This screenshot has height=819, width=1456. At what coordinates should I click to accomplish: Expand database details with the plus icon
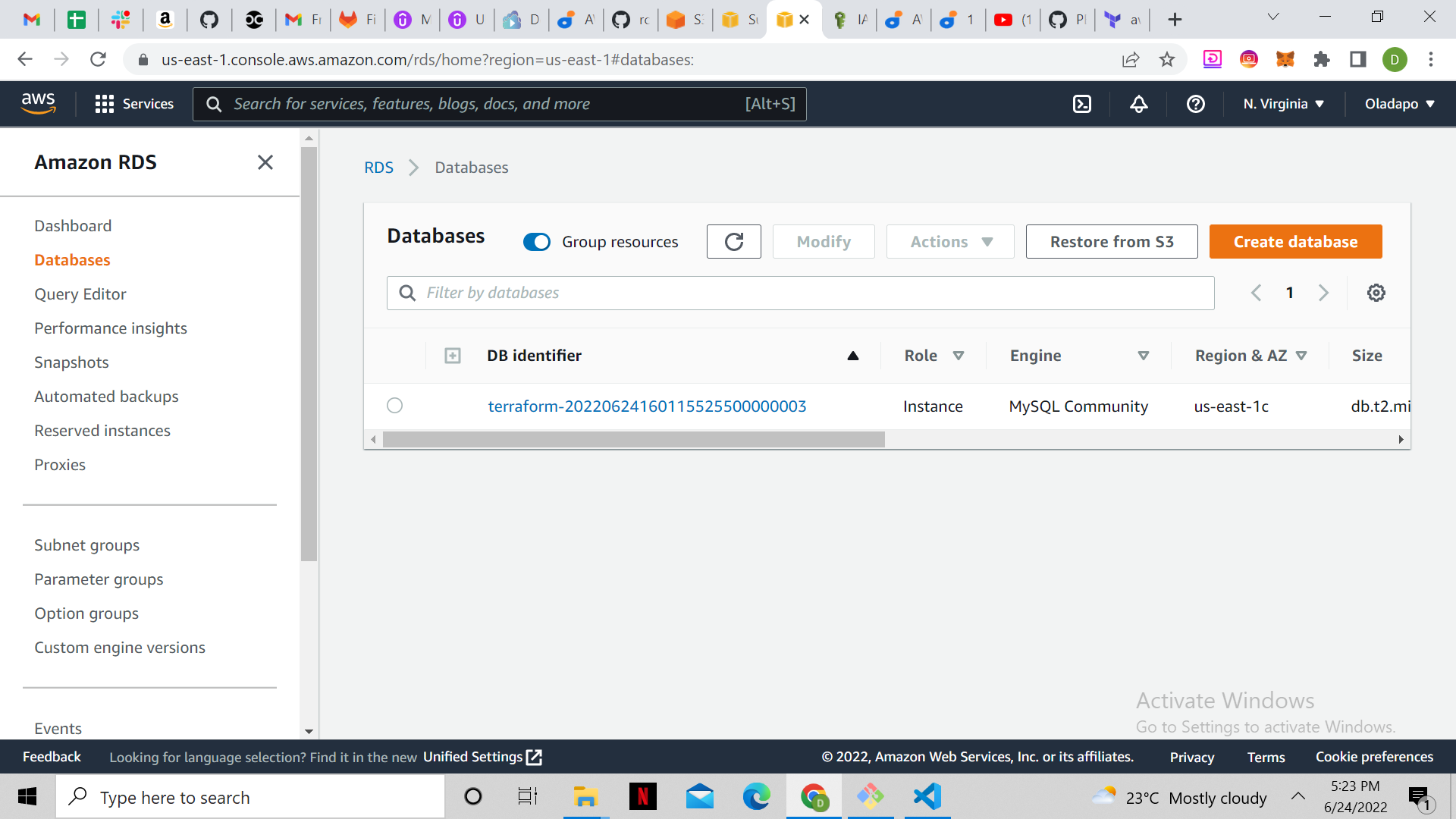(x=453, y=355)
